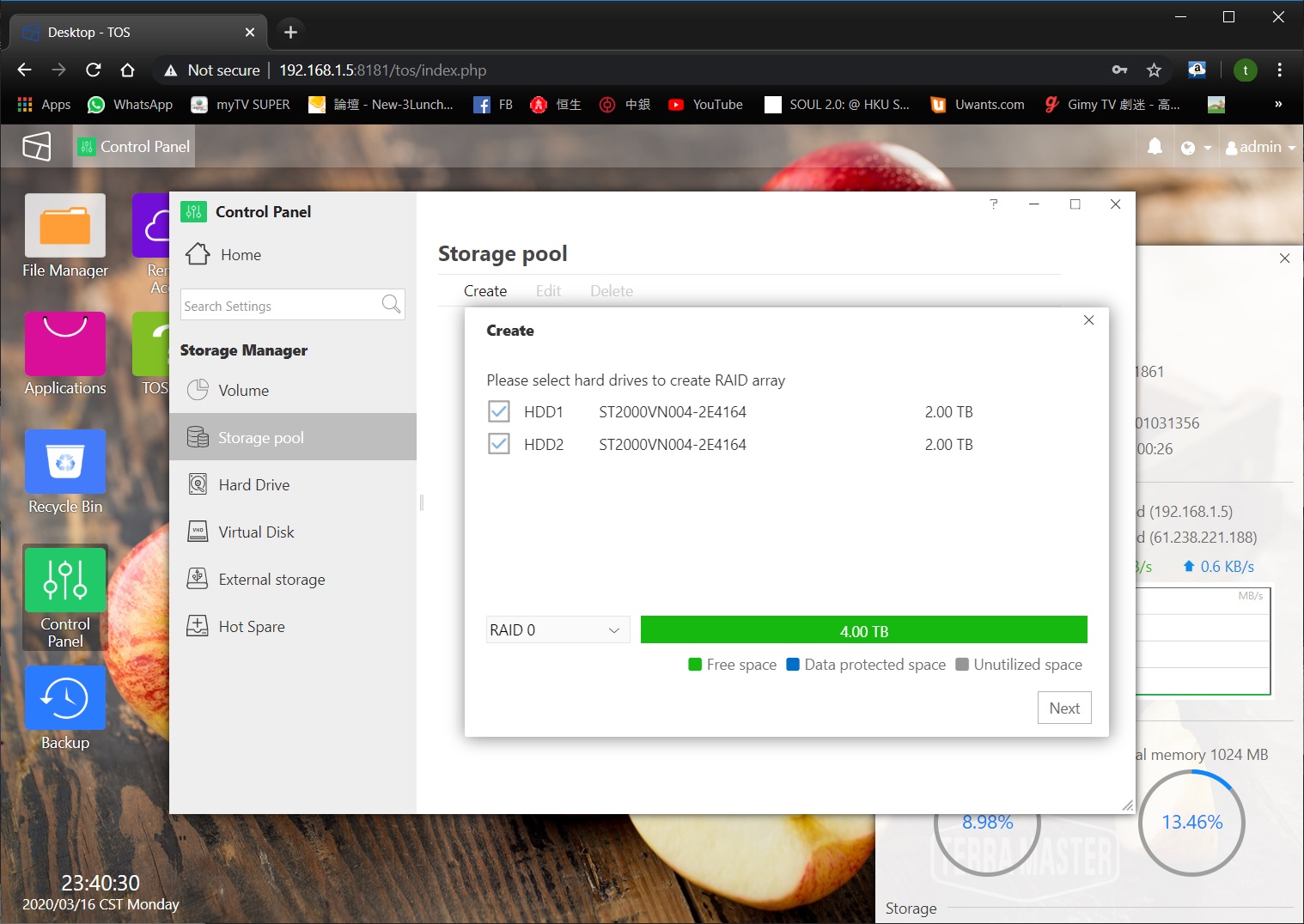Click the green 4.00 TB capacity bar
1304x924 pixels.
[x=863, y=630]
